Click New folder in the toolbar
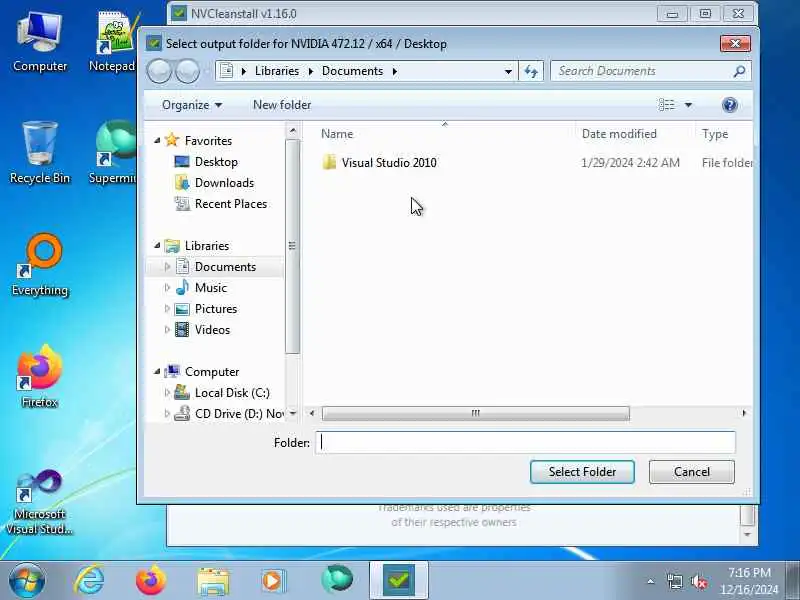 click(282, 105)
